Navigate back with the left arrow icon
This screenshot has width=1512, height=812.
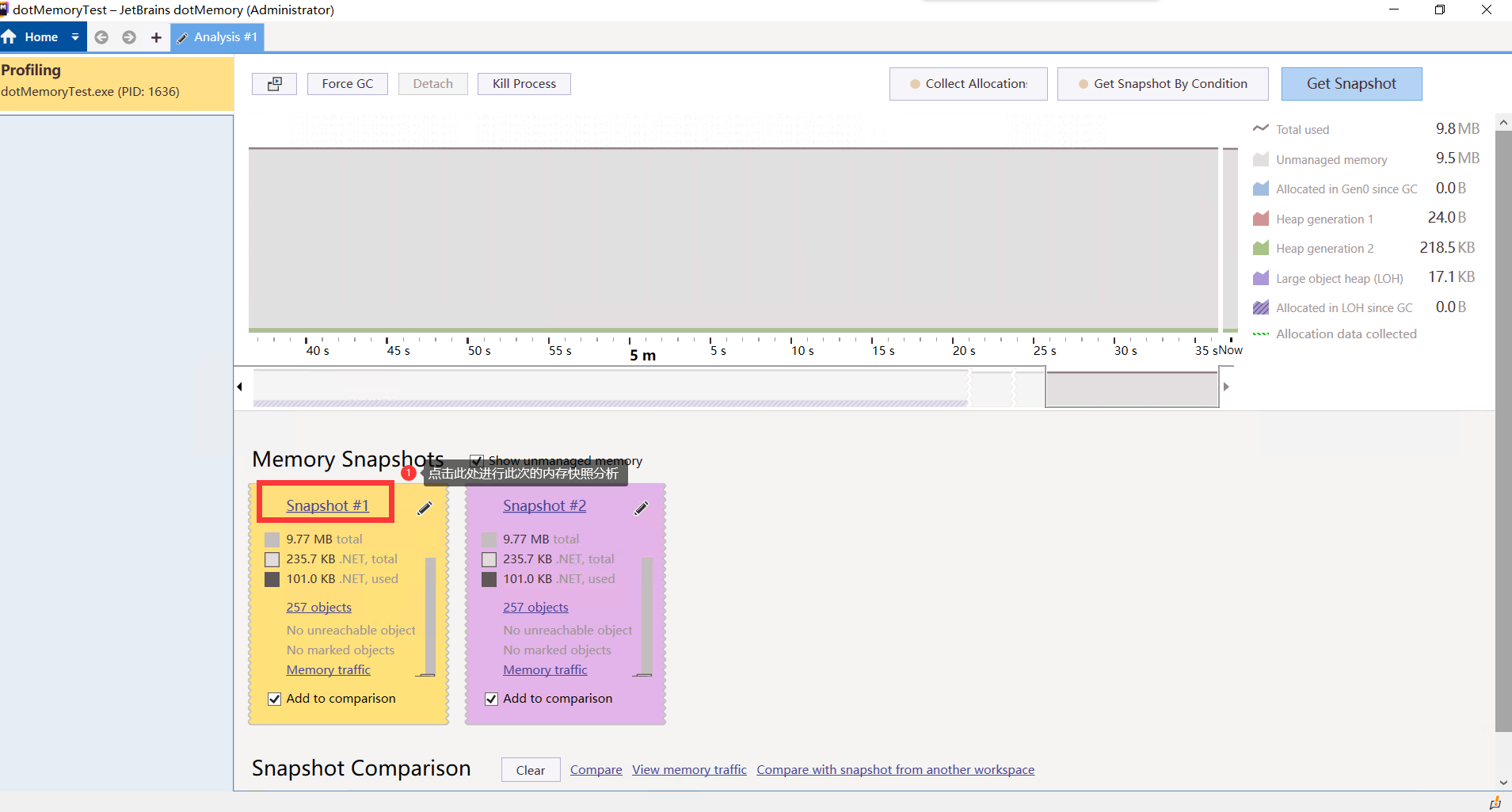[x=101, y=37]
